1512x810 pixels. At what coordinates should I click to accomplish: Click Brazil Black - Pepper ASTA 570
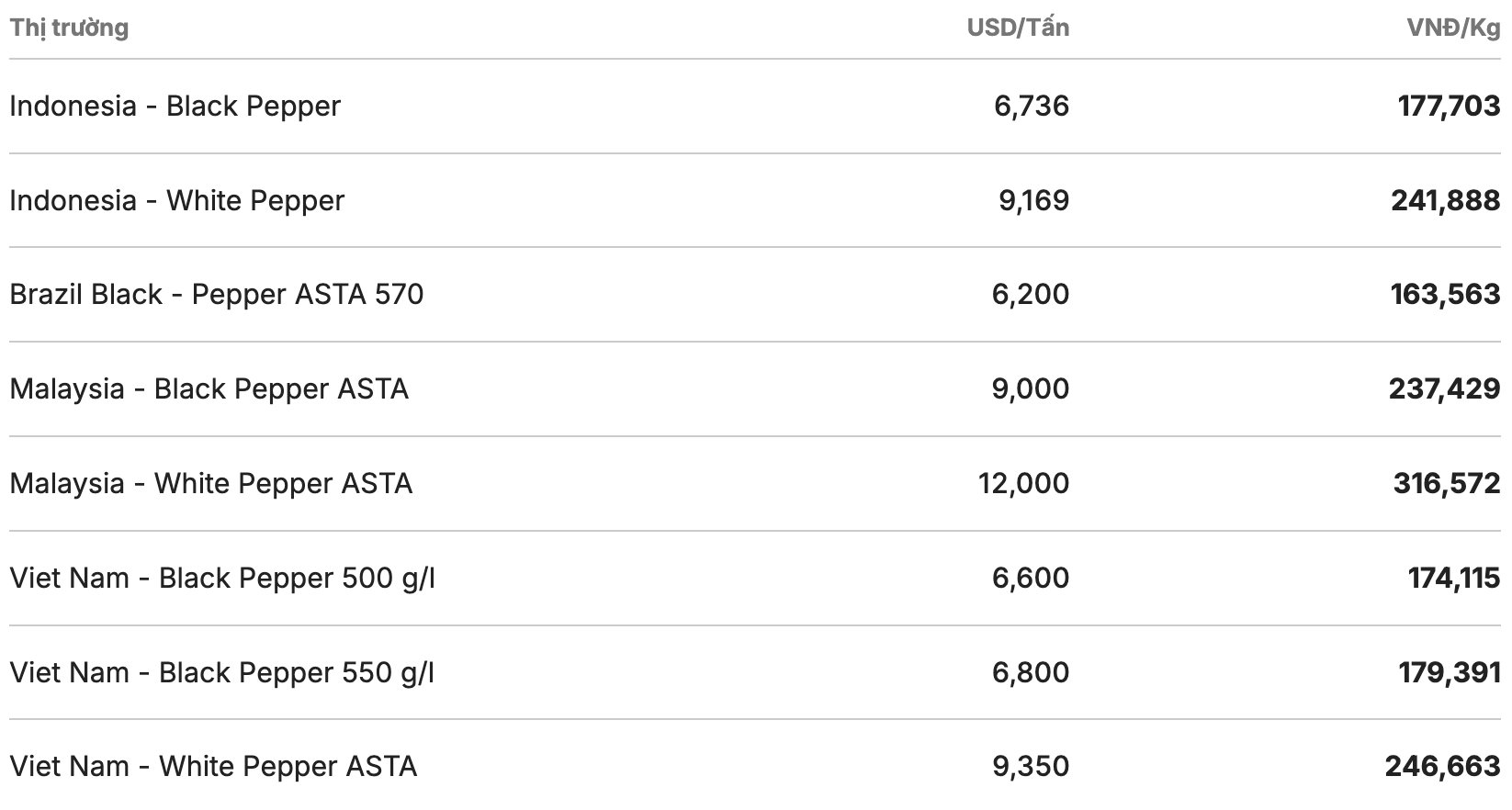point(217,295)
